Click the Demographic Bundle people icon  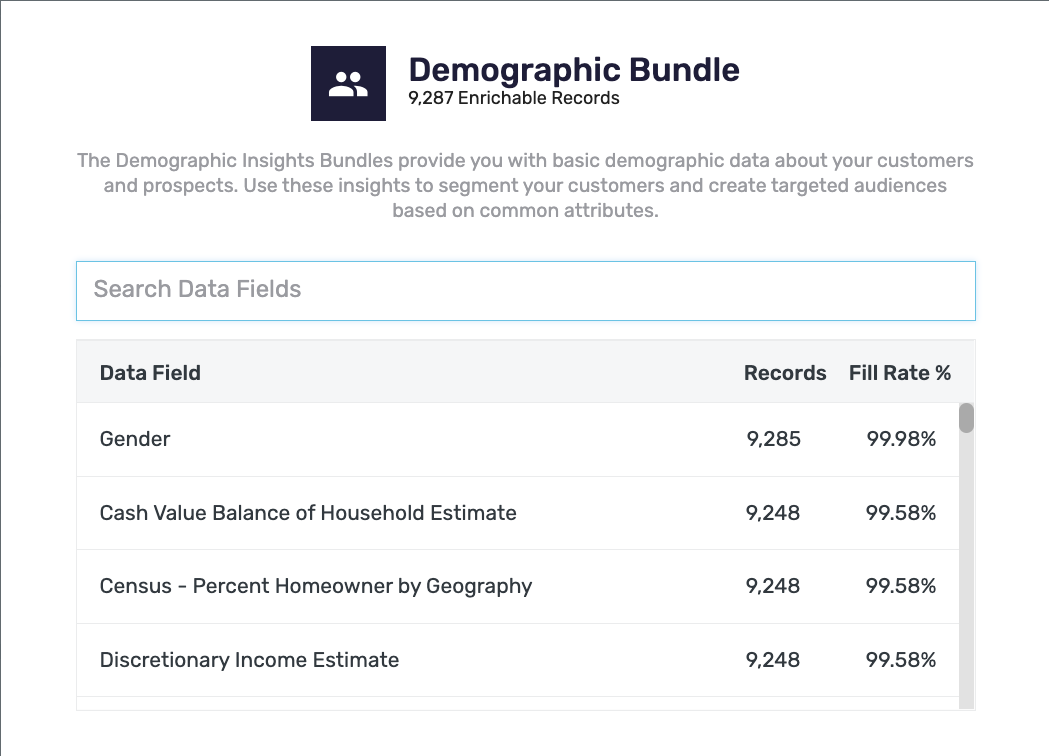coord(348,84)
